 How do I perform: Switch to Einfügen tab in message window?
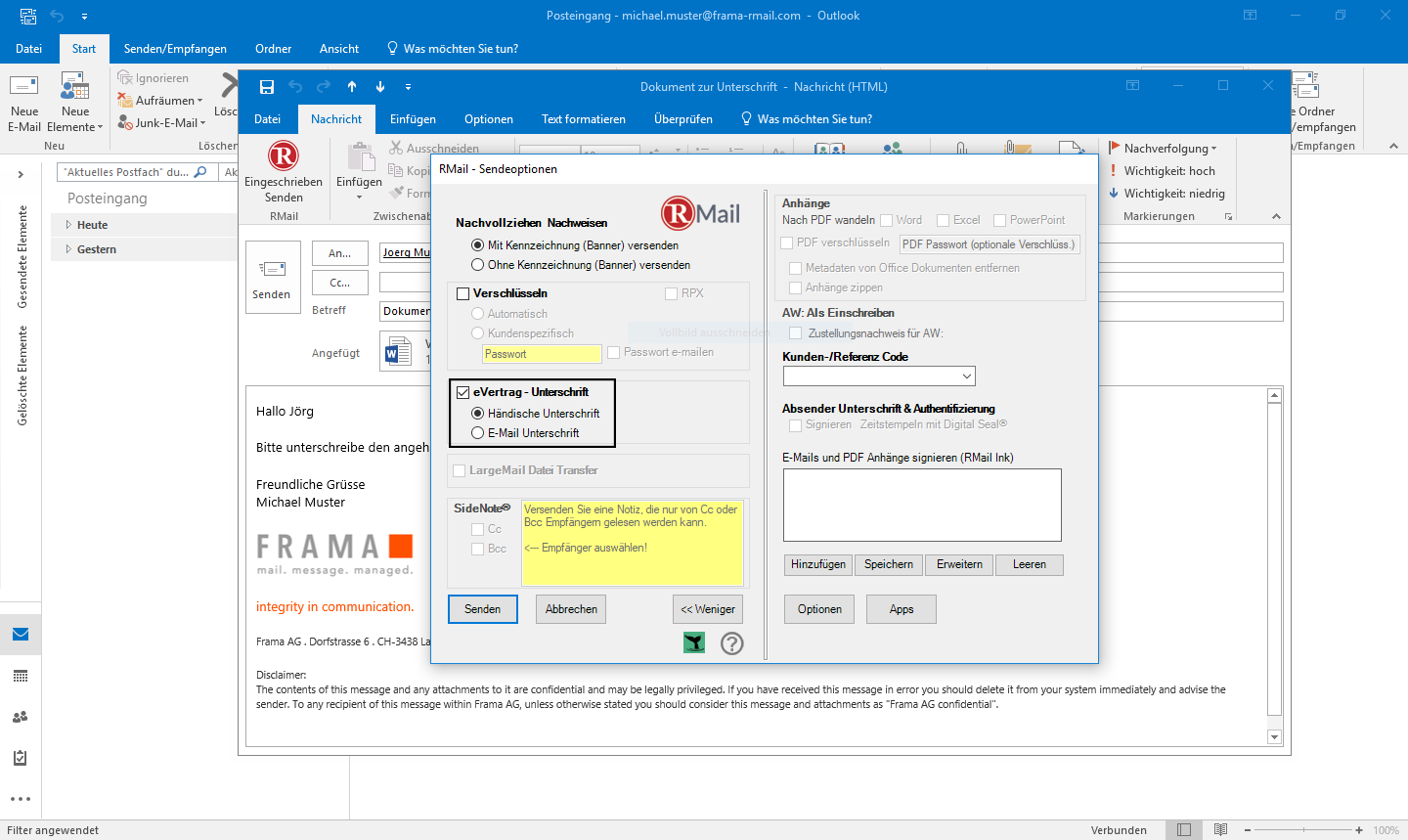pyautogui.click(x=414, y=119)
